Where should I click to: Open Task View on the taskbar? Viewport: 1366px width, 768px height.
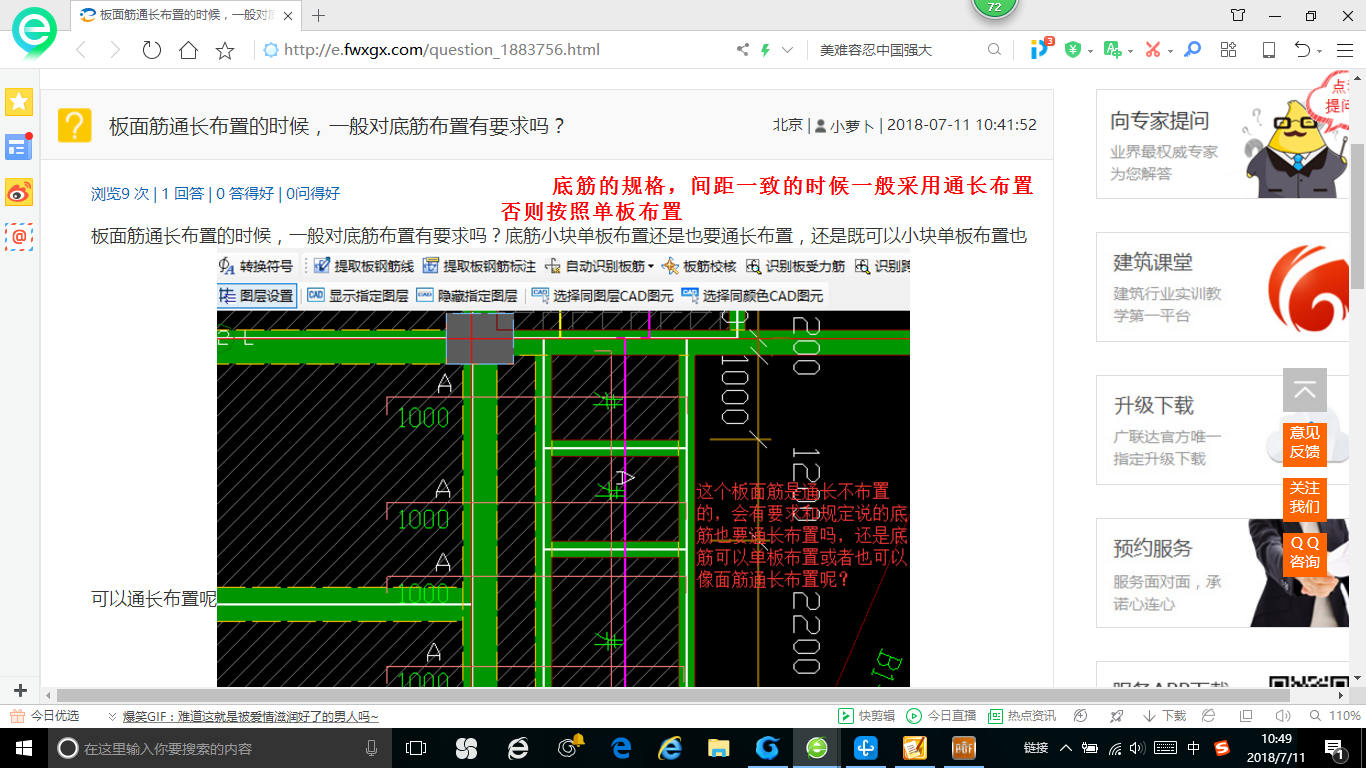pos(416,748)
